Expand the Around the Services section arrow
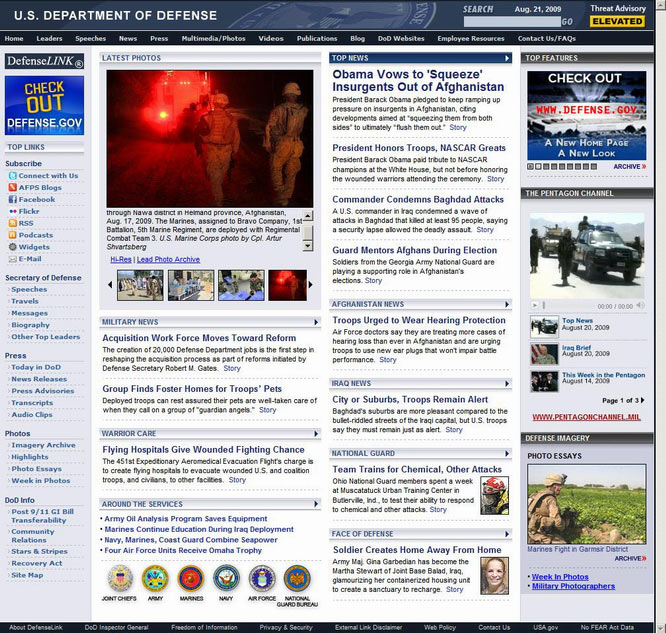Image resolution: width=666 pixels, height=633 pixels. [316, 504]
